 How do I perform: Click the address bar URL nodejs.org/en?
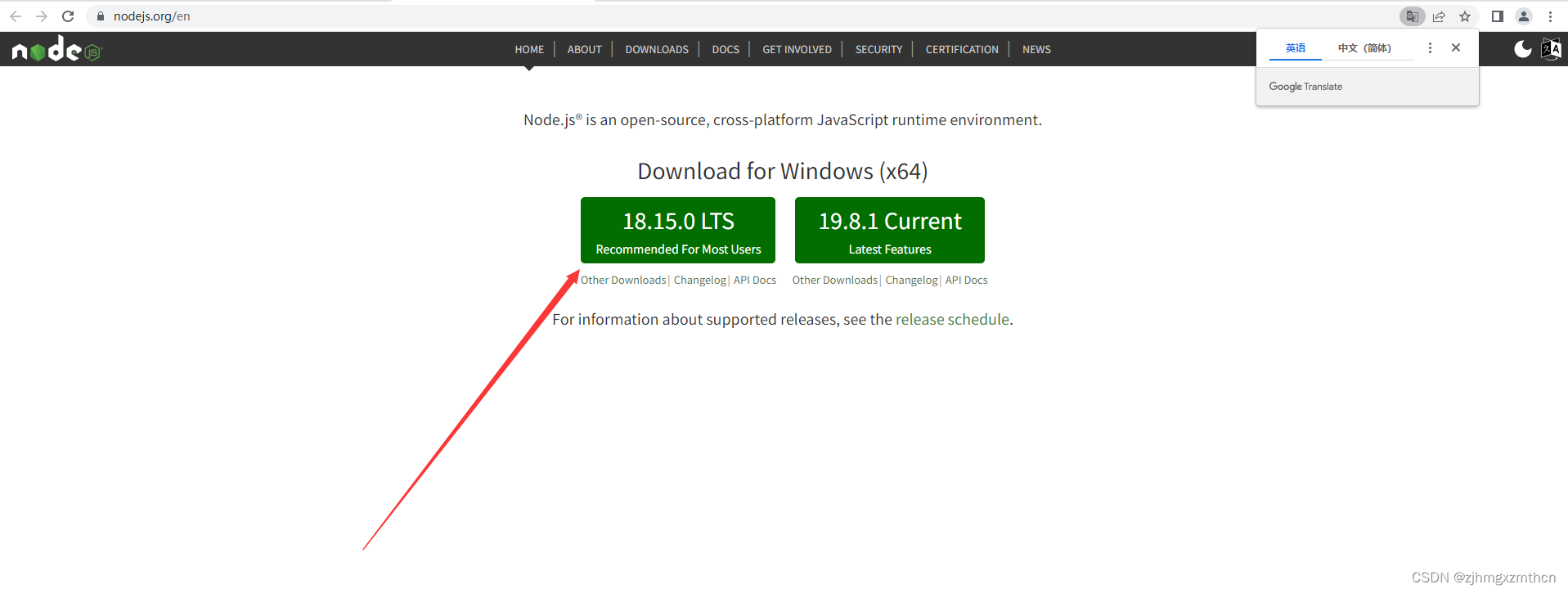[151, 16]
